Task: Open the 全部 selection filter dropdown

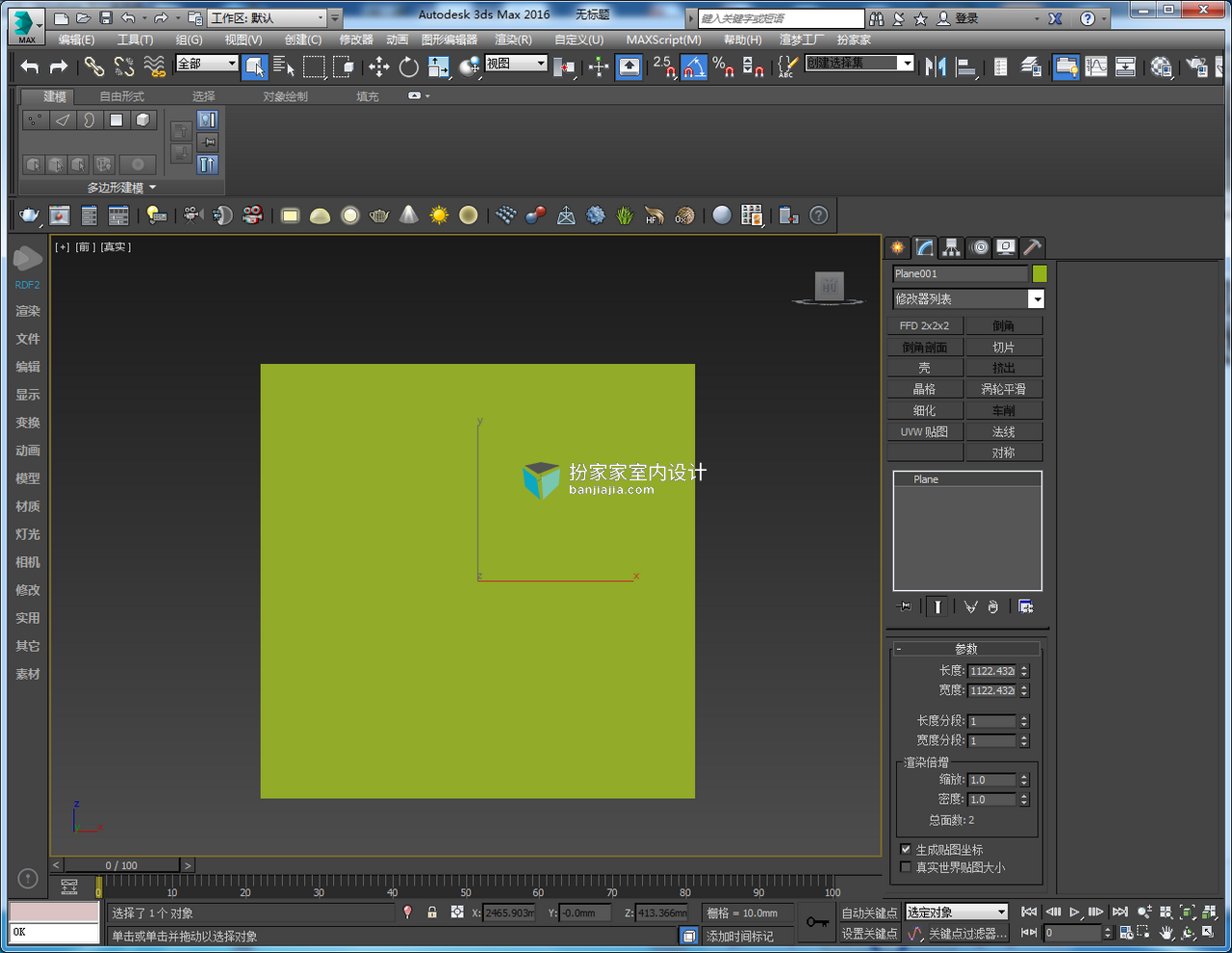Action: coord(207,64)
